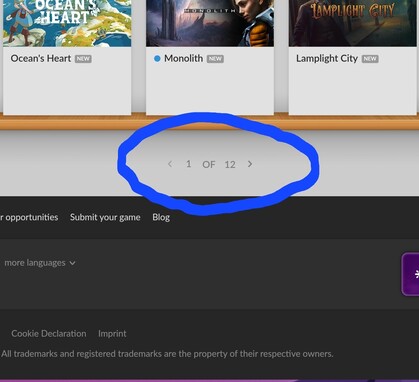Click current page number 1 field
The height and width of the screenshot is (382, 419).
click(x=189, y=164)
